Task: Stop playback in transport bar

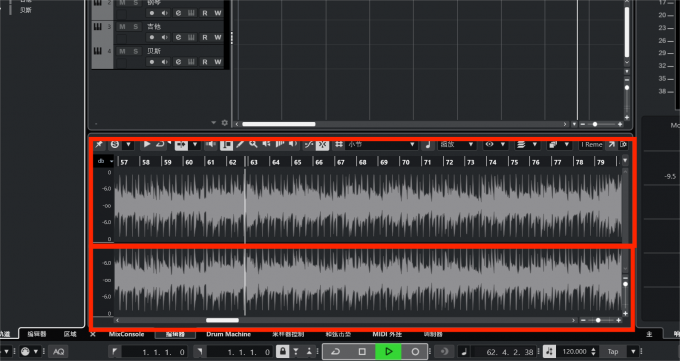Action: 362,351
